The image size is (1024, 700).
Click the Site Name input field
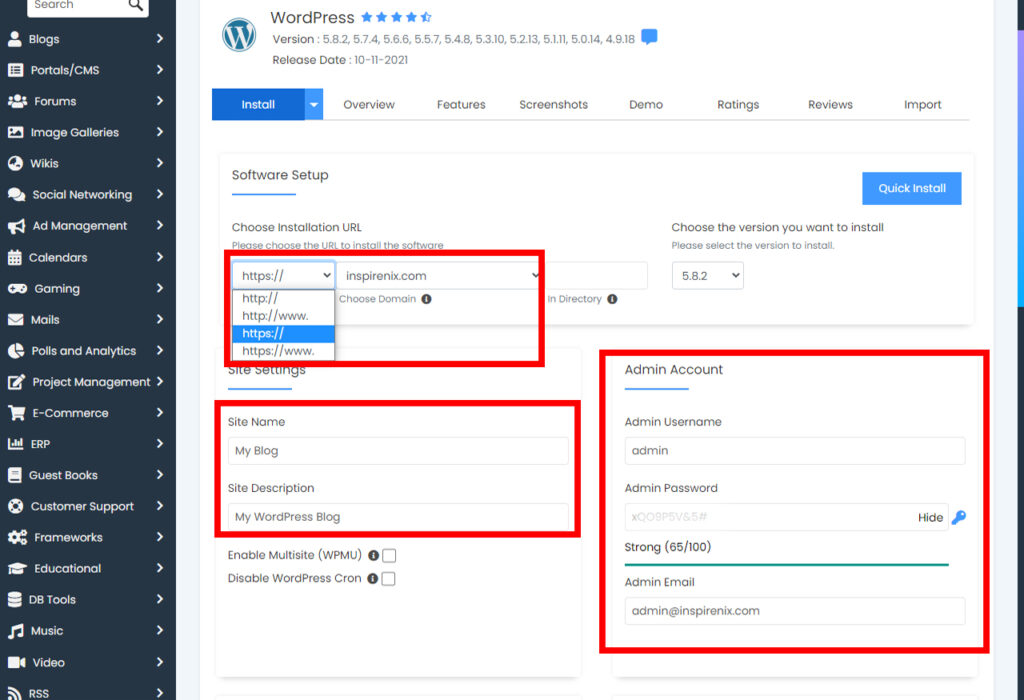tap(398, 451)
